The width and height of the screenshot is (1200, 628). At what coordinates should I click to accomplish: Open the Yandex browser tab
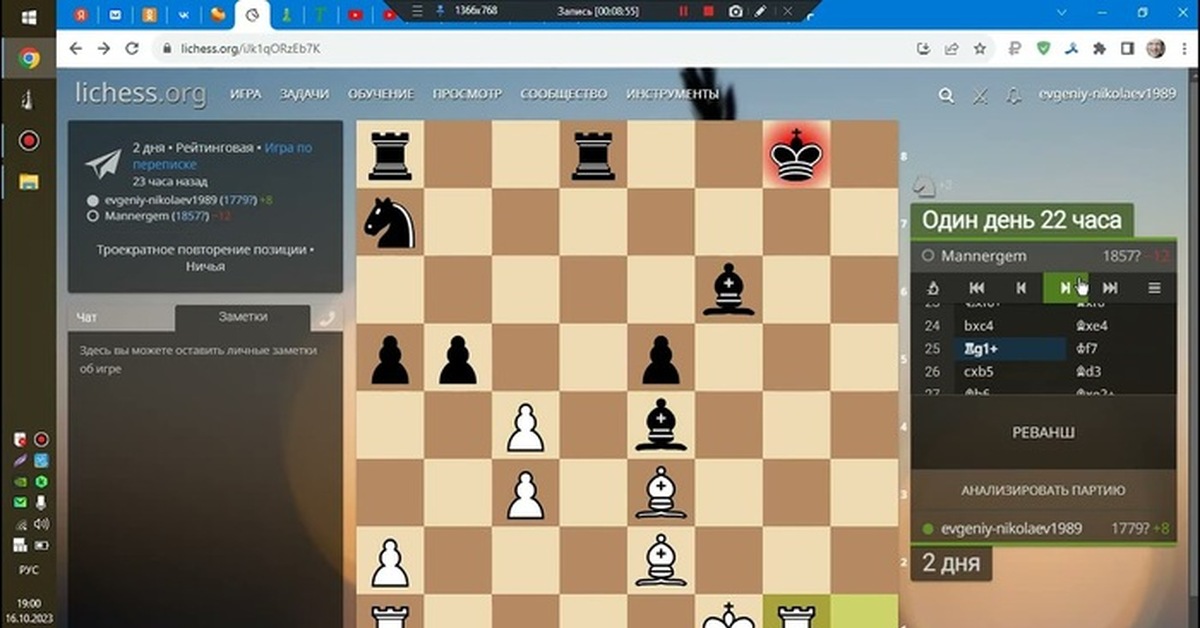pos(82,15)
